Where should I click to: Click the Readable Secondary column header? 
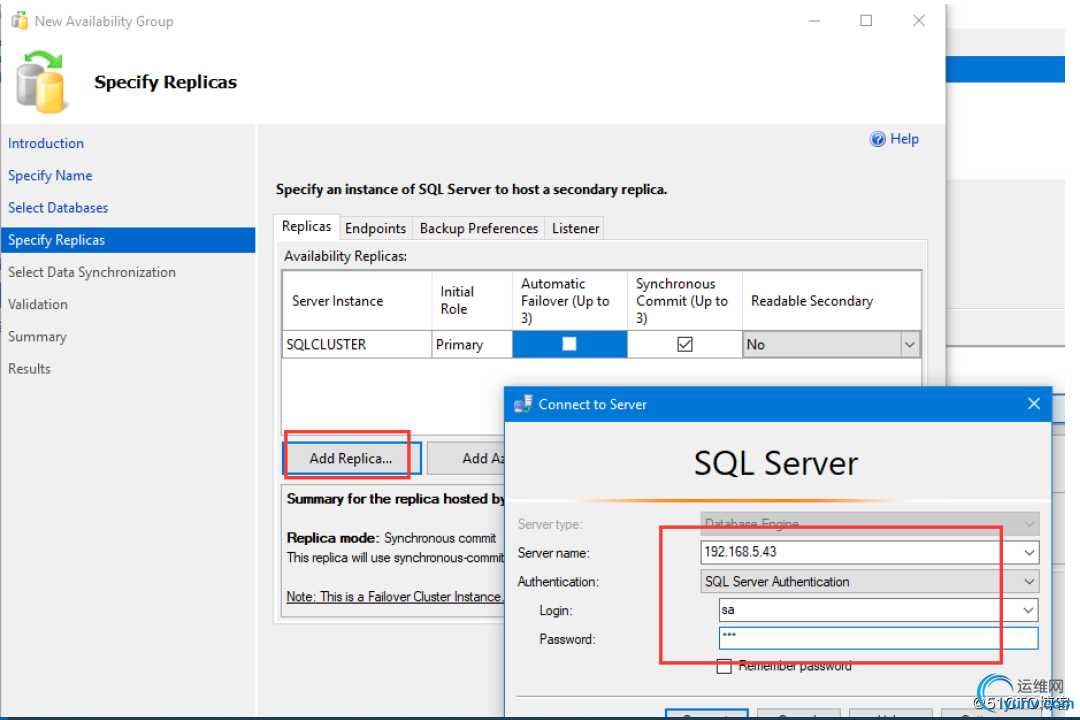pos(831,301)
